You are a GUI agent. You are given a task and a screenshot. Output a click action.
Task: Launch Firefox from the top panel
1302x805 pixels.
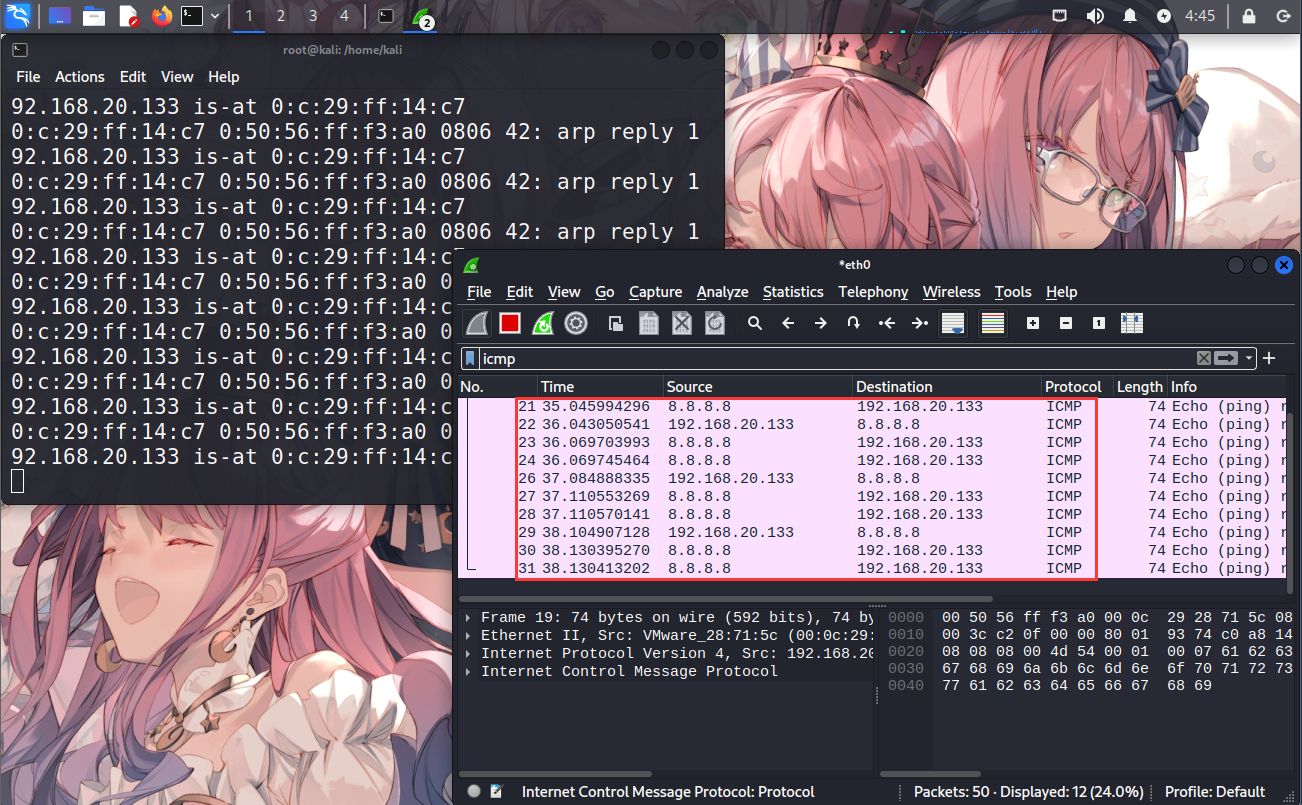[161, 16]
